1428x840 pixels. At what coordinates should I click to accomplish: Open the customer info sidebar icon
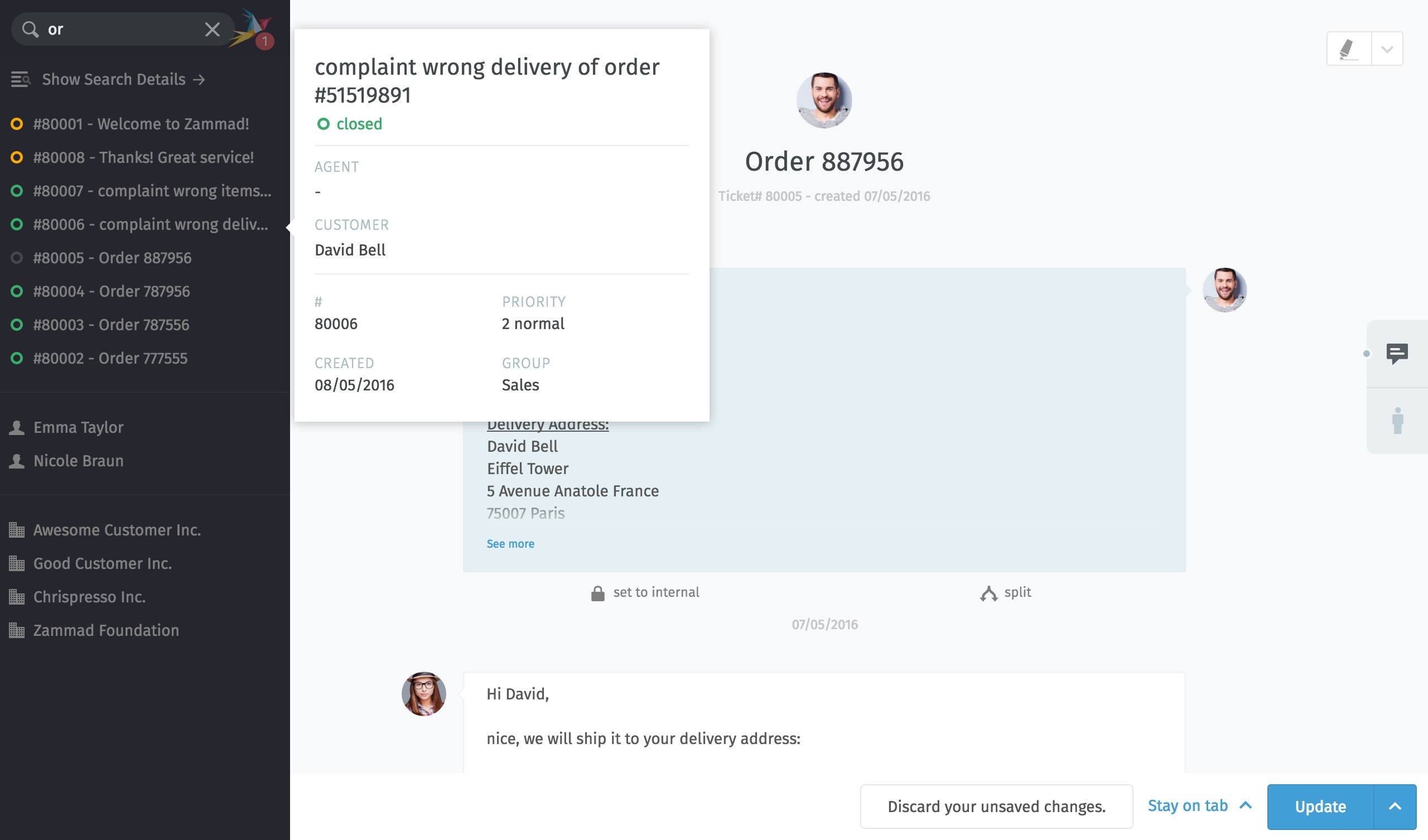coord(1397,421)
